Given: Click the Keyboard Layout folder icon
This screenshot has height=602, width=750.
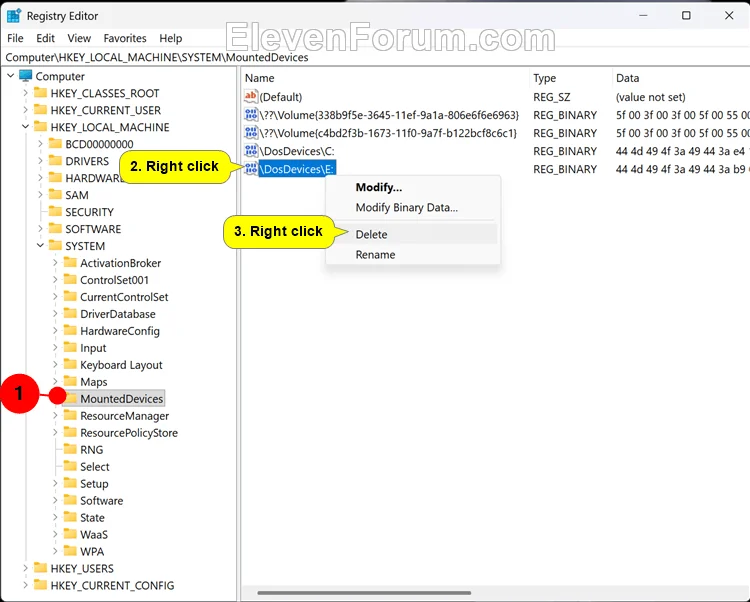Looking at the screenshot, I should (70, 364).
